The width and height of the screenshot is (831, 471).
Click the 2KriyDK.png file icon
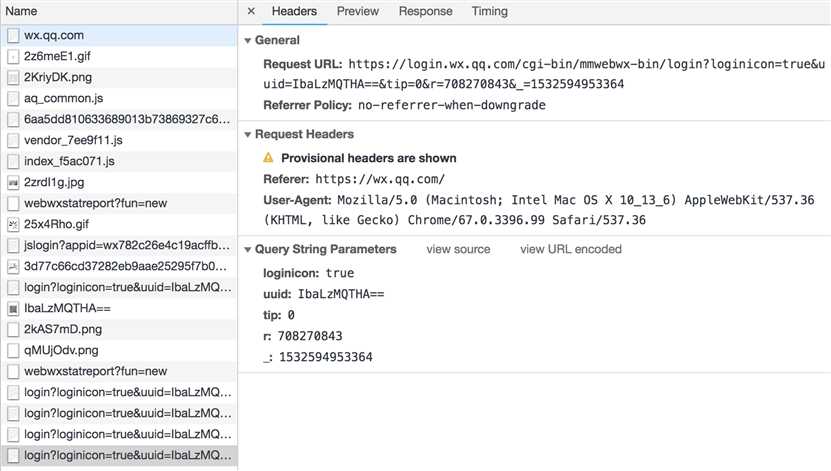(x=13, y=78)
